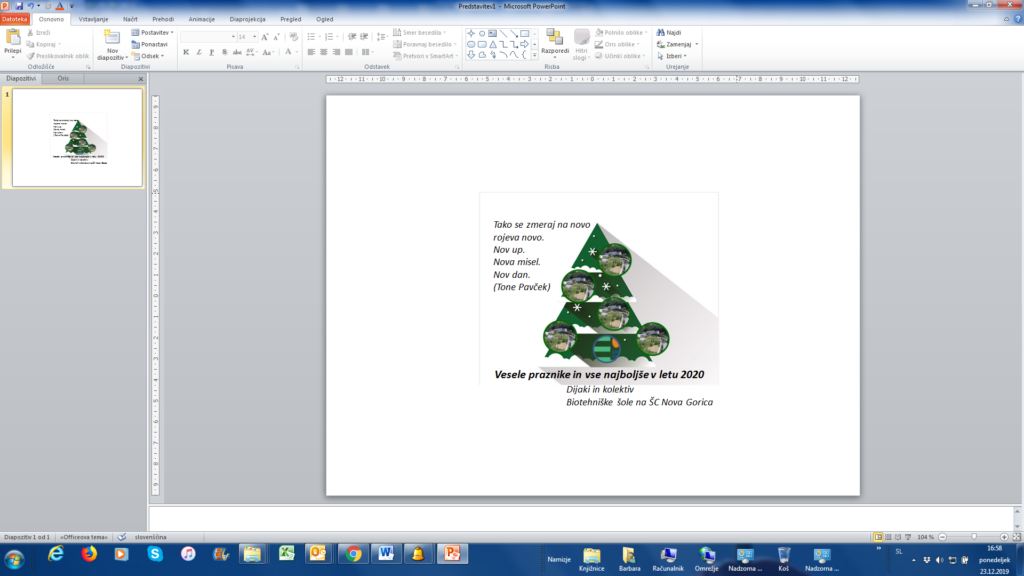The image size is (1024, 576).
Task: Open the Odsek (Section) dropdown
Action: [x=148, y=56]
